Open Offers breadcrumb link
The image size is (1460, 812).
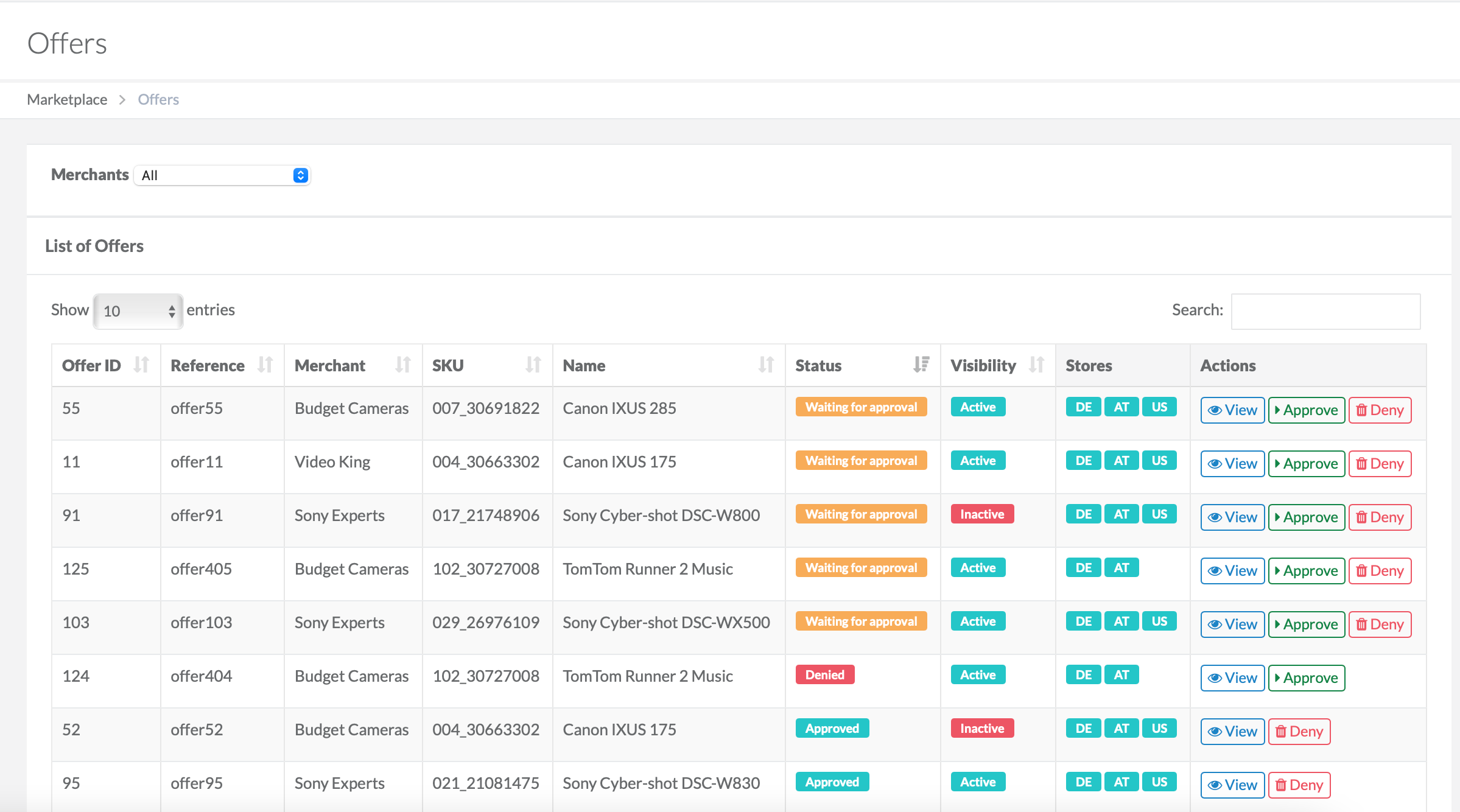(158, 99)
